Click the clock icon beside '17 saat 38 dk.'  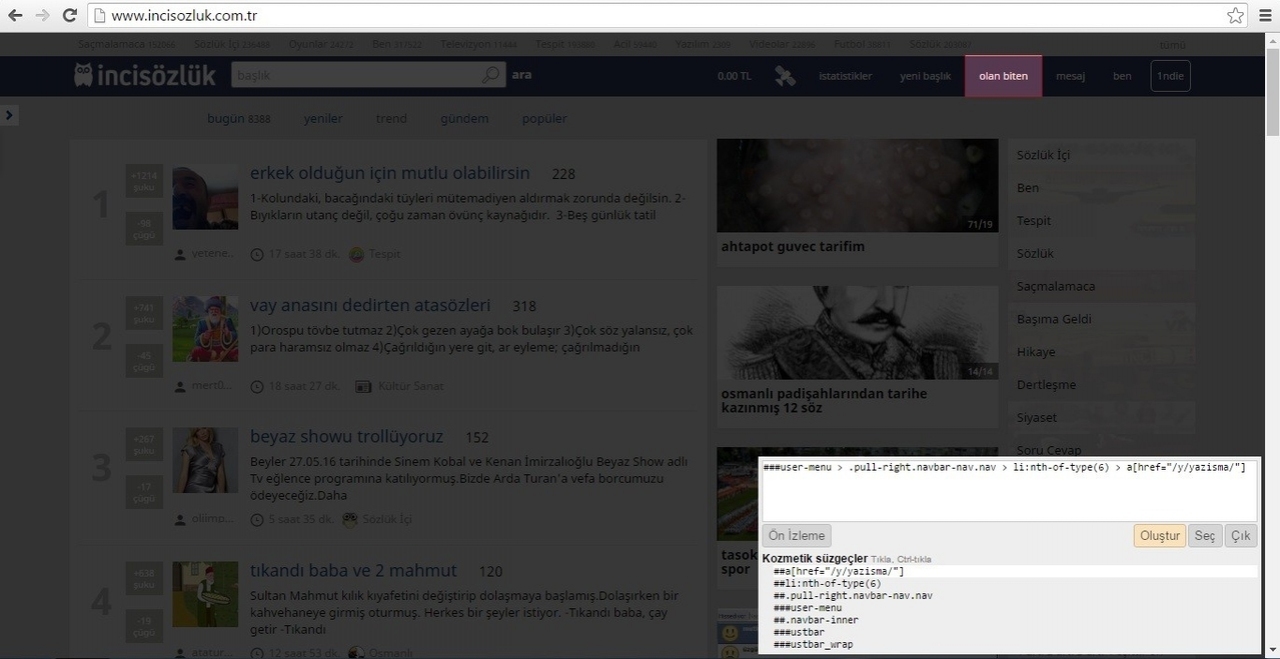pyautogui.click(x=257, y=254)
